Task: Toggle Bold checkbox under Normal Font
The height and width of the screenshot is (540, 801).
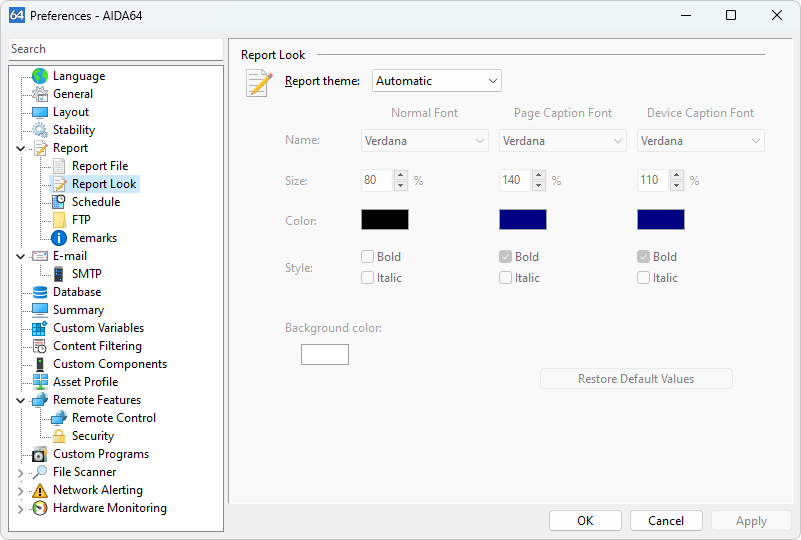Action: 368,257
